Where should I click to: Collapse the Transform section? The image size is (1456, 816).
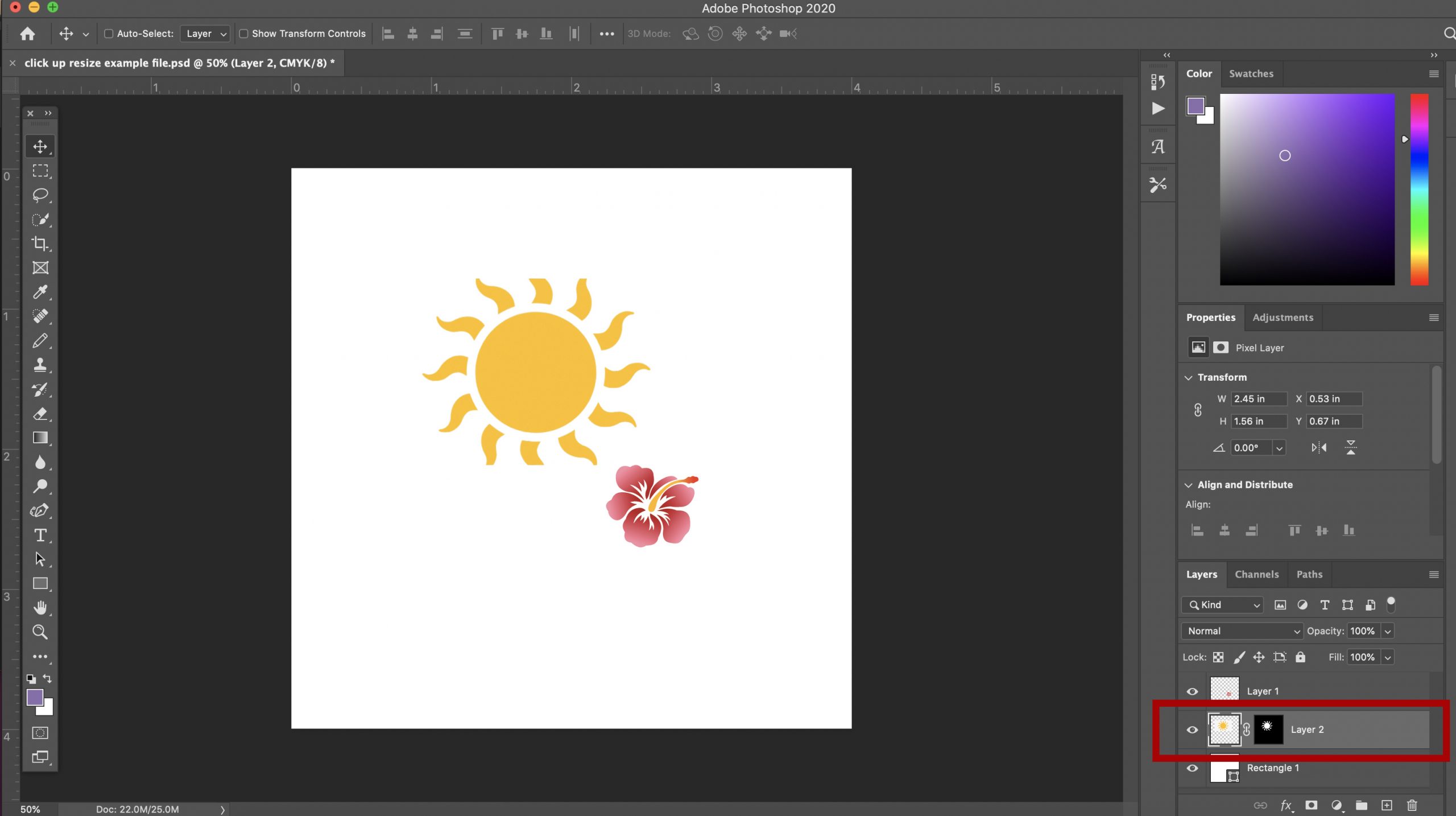pos(1188,377)
